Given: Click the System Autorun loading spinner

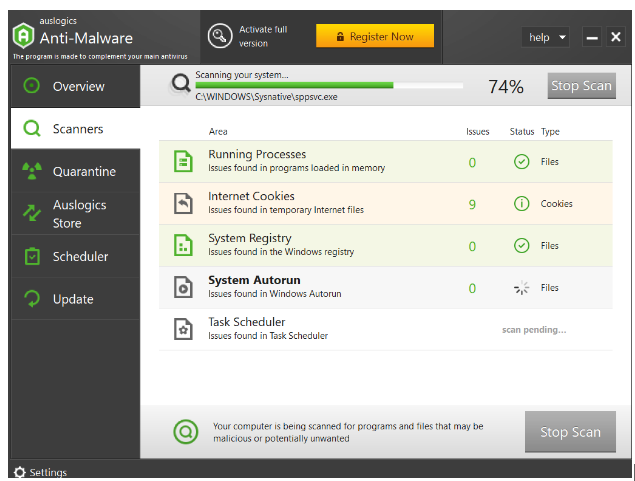Looking at the screenshot, I should (x=521, y=287).
